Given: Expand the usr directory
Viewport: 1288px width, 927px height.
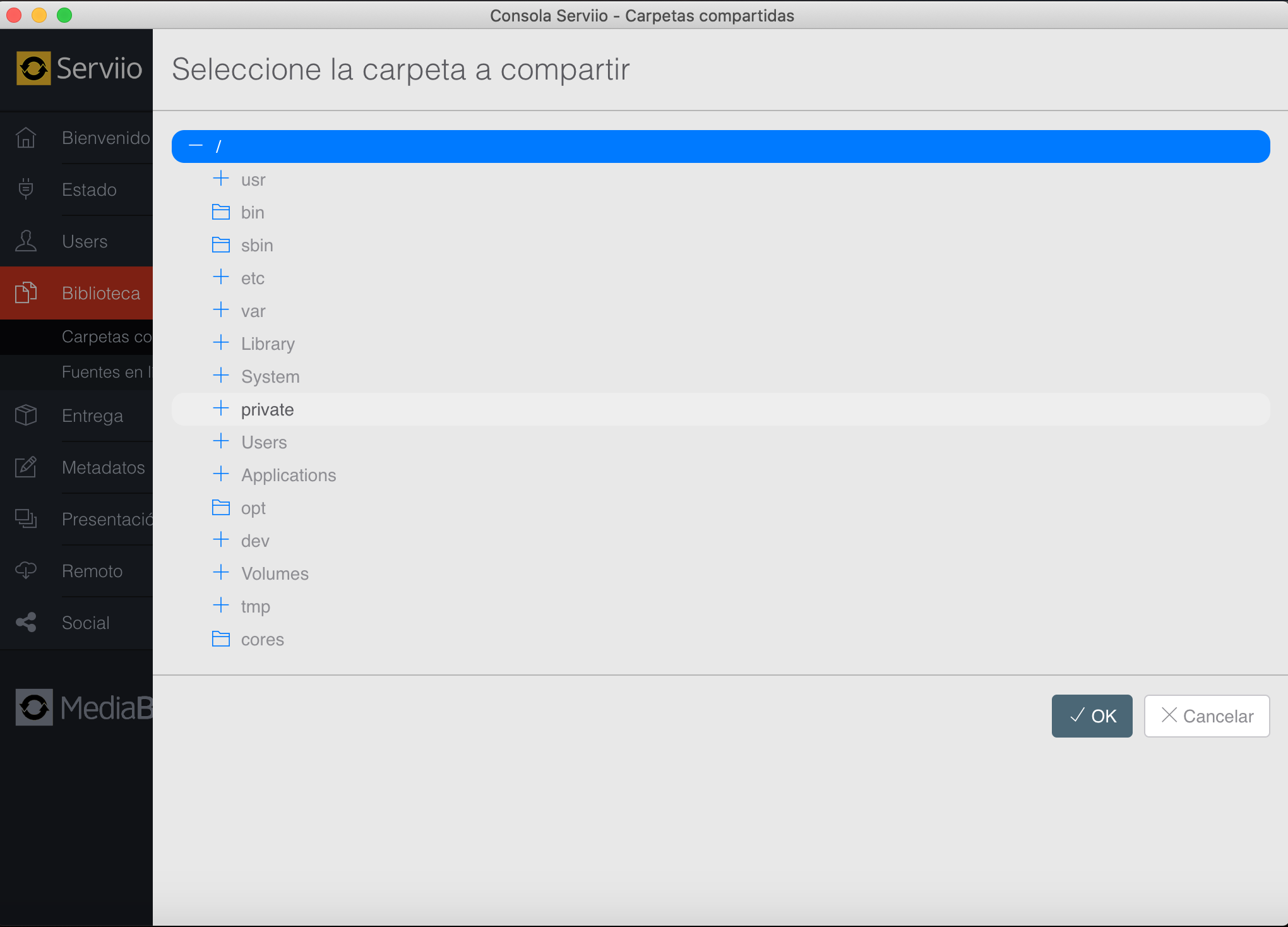Looking at the screenshot, I should pyautogui.click(x=221, y=179).
